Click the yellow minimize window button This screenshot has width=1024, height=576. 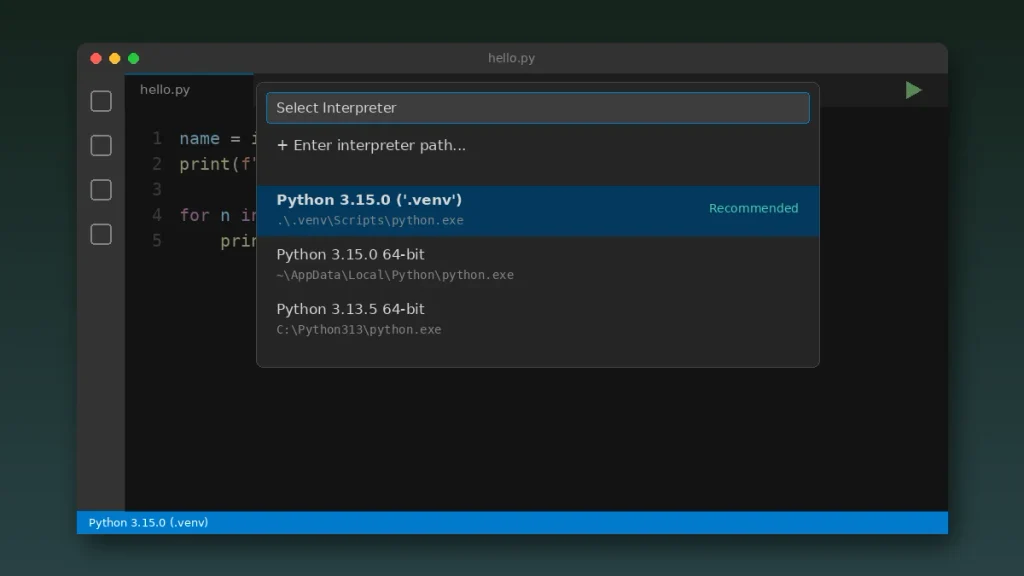(x=115, y=59)
